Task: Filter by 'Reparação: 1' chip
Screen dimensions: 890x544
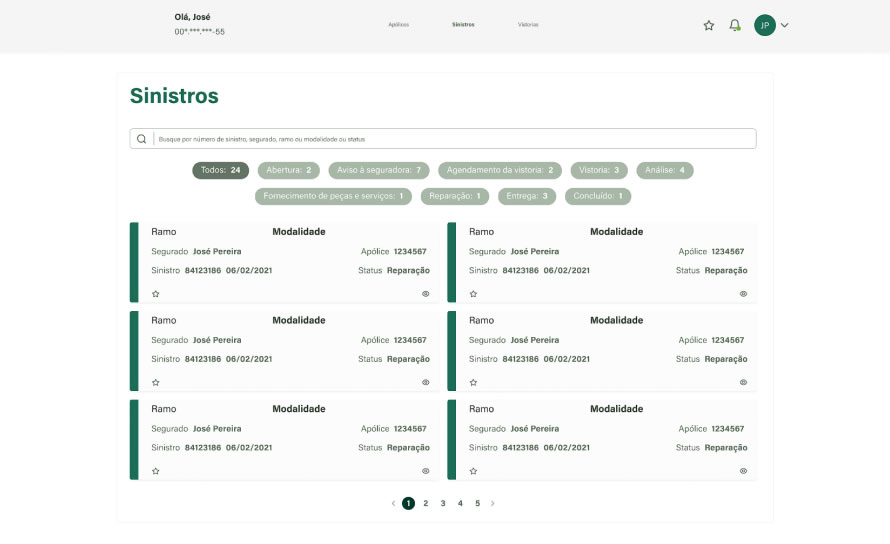Action: (455, 196)
